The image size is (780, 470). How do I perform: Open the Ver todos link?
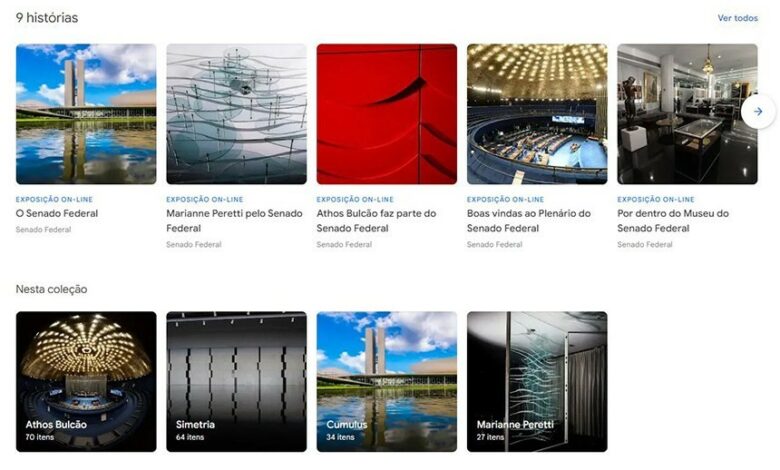coord(737,18)
